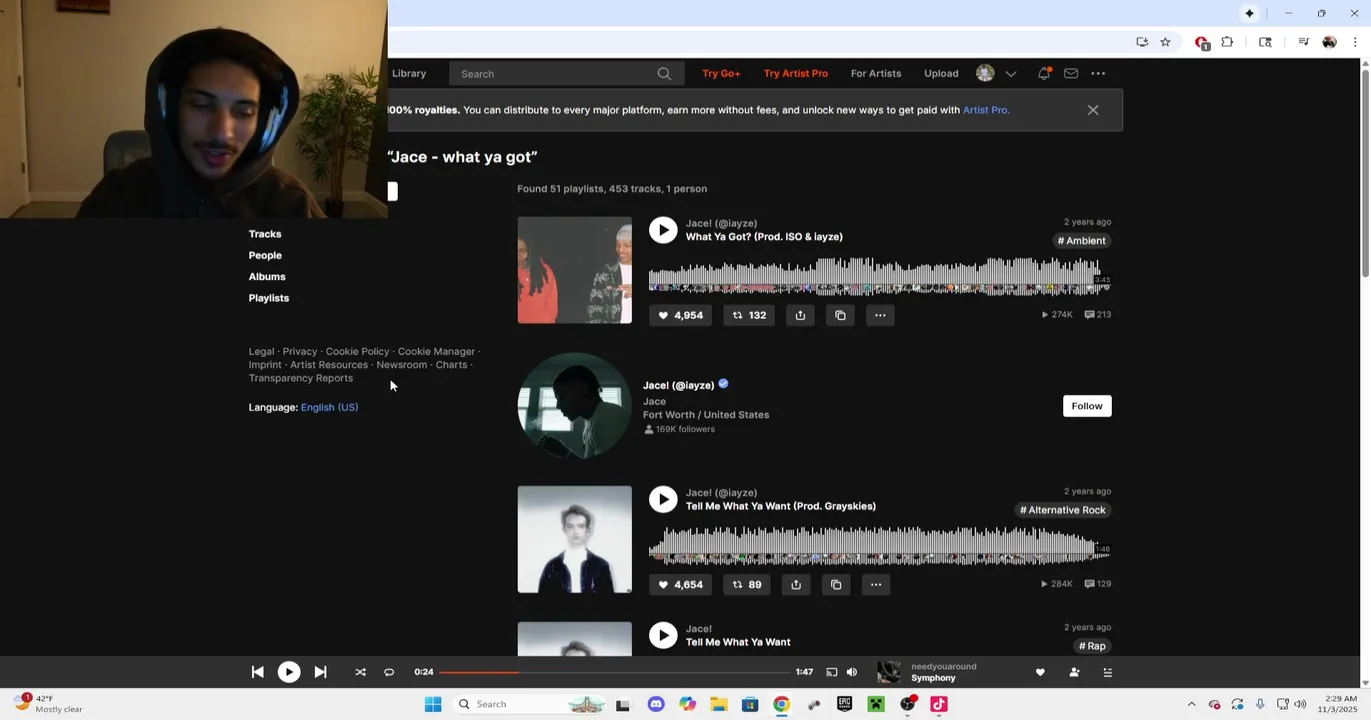
Task: Filter results to People
Action: point(265,255)
